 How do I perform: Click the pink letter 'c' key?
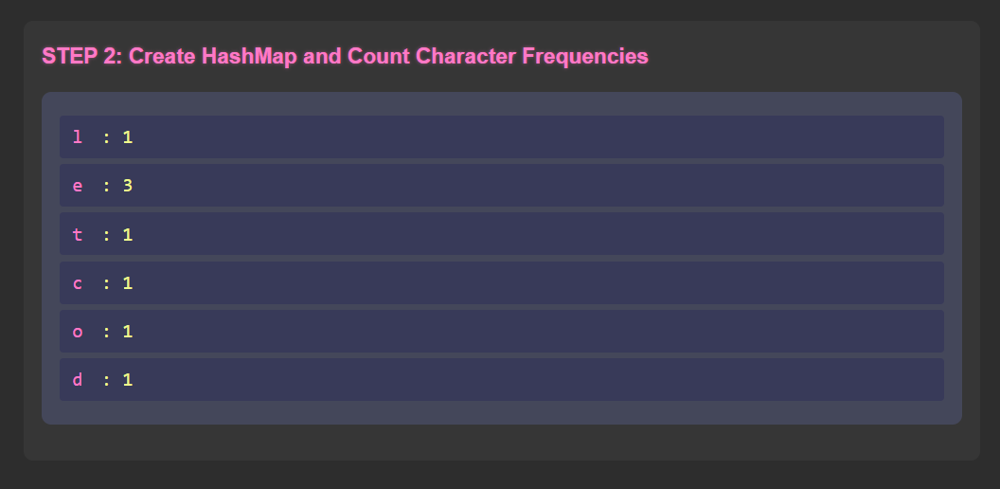tap(78, 283)
